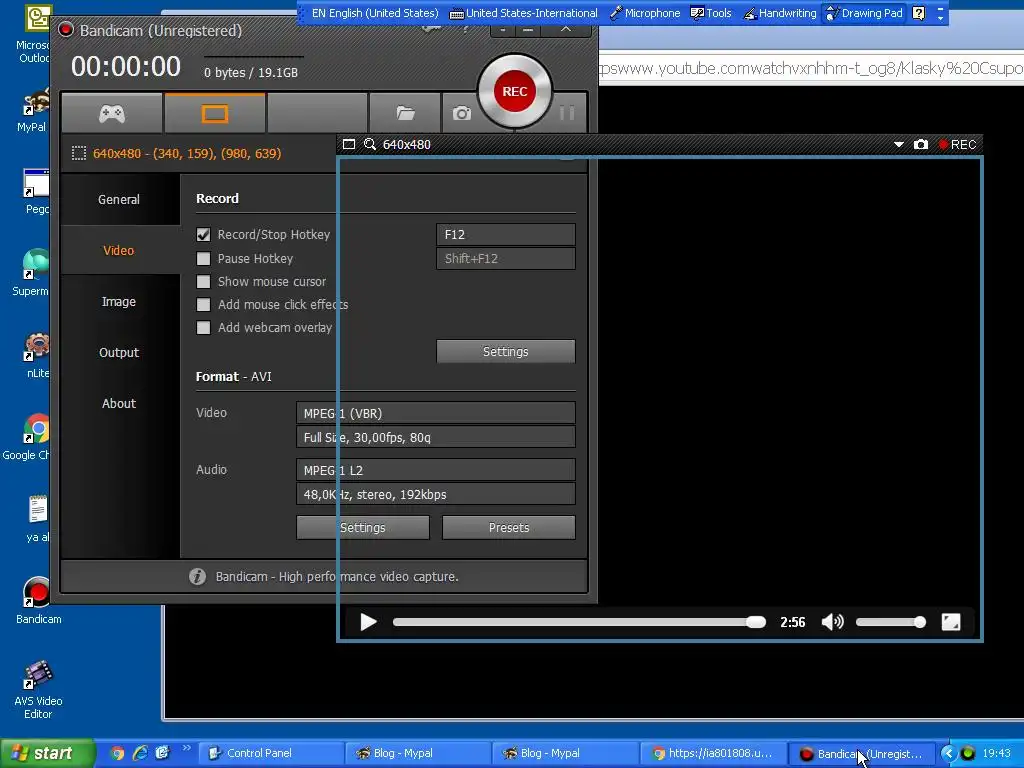Open the Output settings tab
The image size is (1024, 768).
(119, 352)
